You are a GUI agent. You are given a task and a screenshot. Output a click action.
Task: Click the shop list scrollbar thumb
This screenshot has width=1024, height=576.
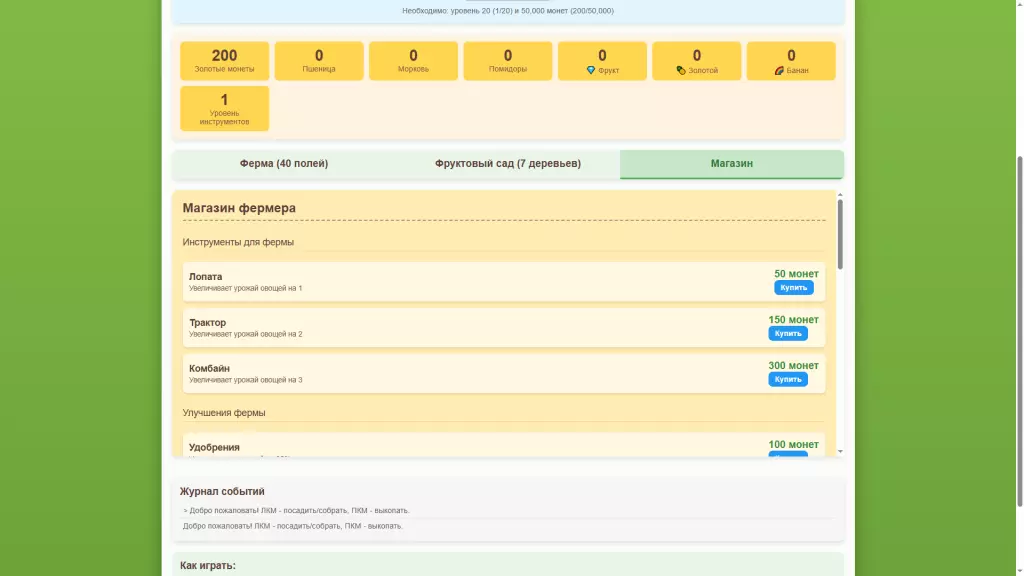pyautogui.click(x=840, y=233)
